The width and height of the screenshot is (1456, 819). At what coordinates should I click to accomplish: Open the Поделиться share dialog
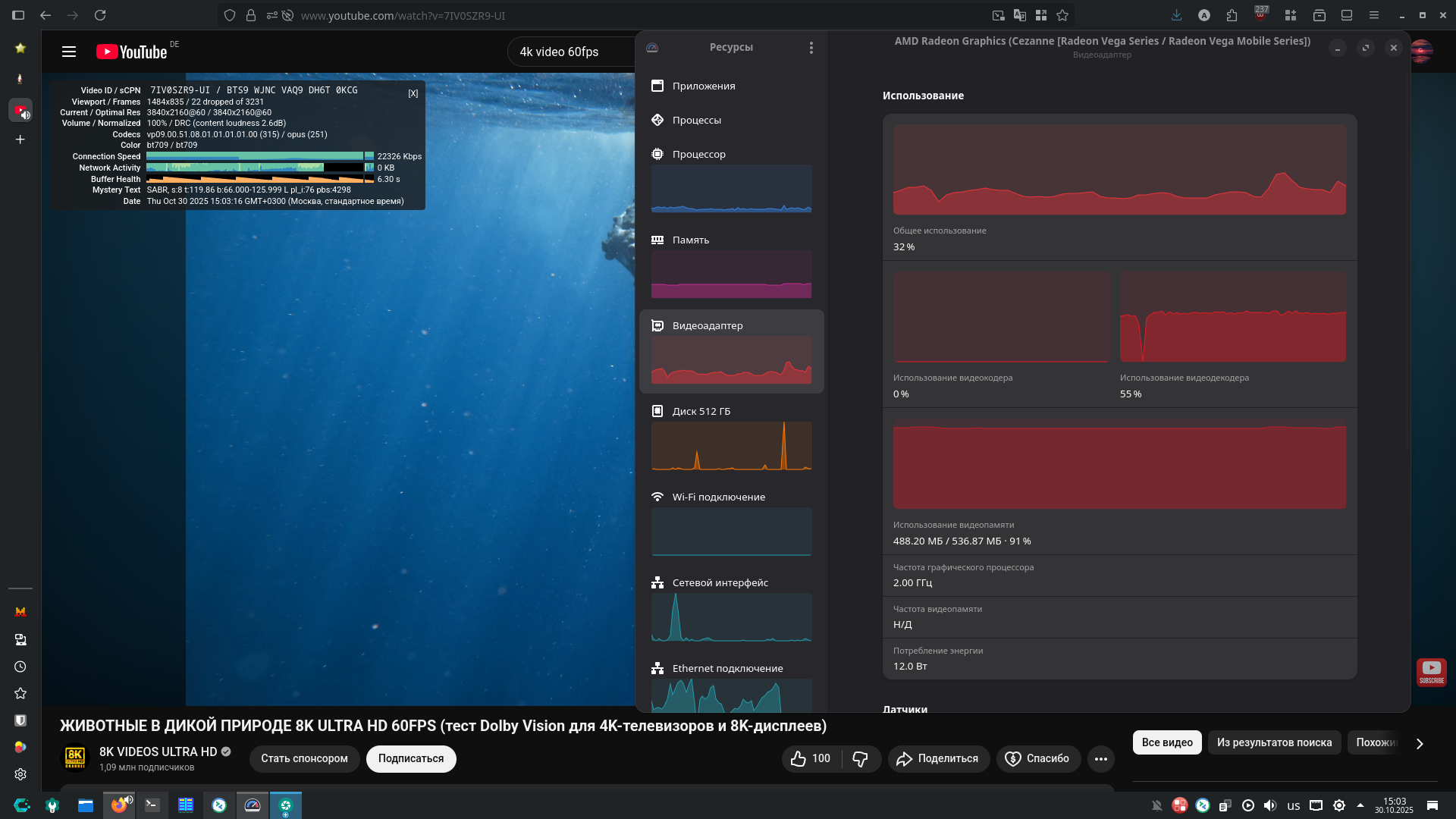[937, 758]
